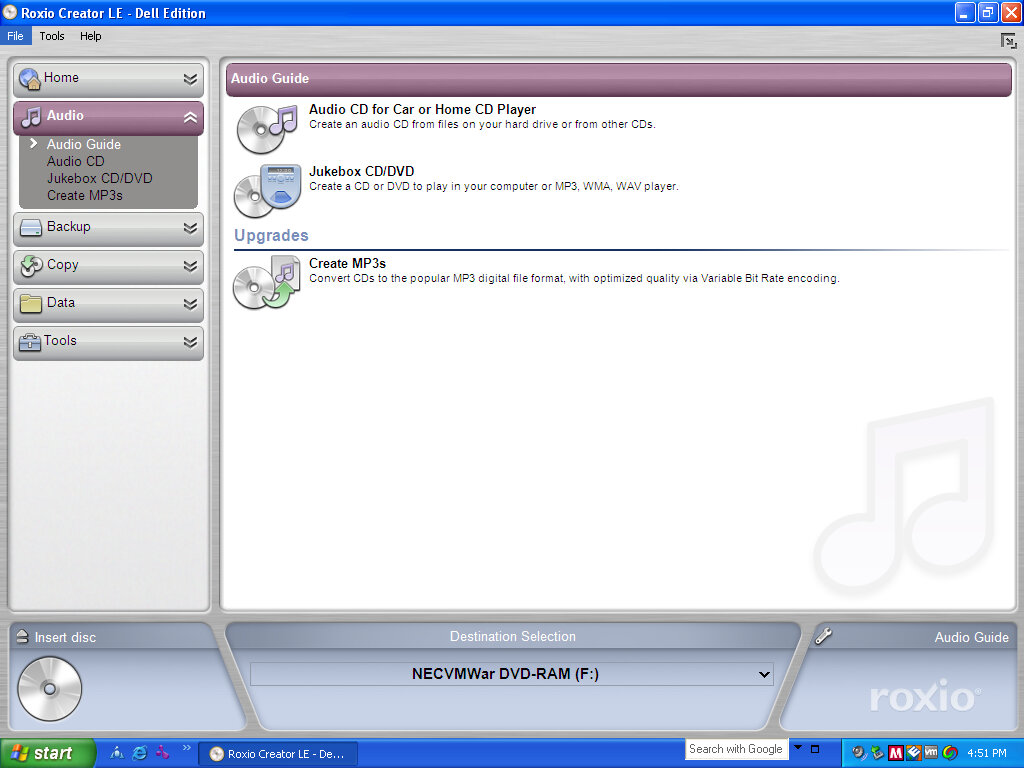The width and height of the screenshot is (1024, 768).
Task: Open the Tools menu in menu bar
Action: pyautogui.click(x=52, y=36)
